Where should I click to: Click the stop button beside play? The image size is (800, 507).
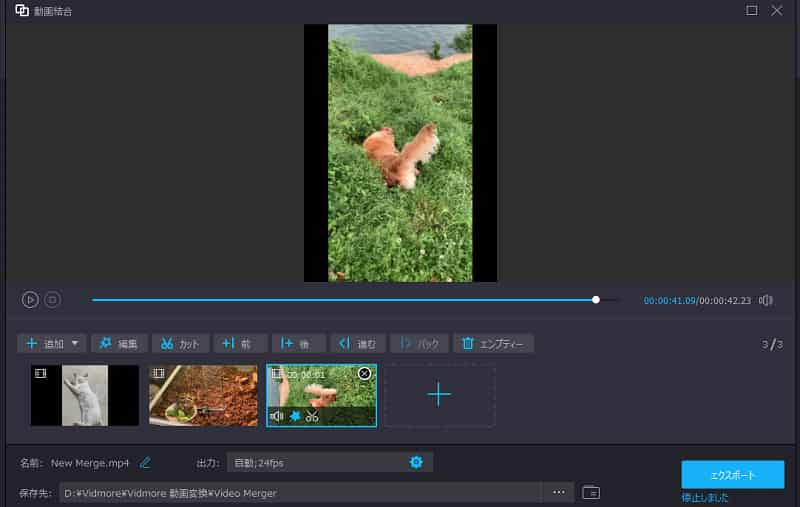pos(53,299)
